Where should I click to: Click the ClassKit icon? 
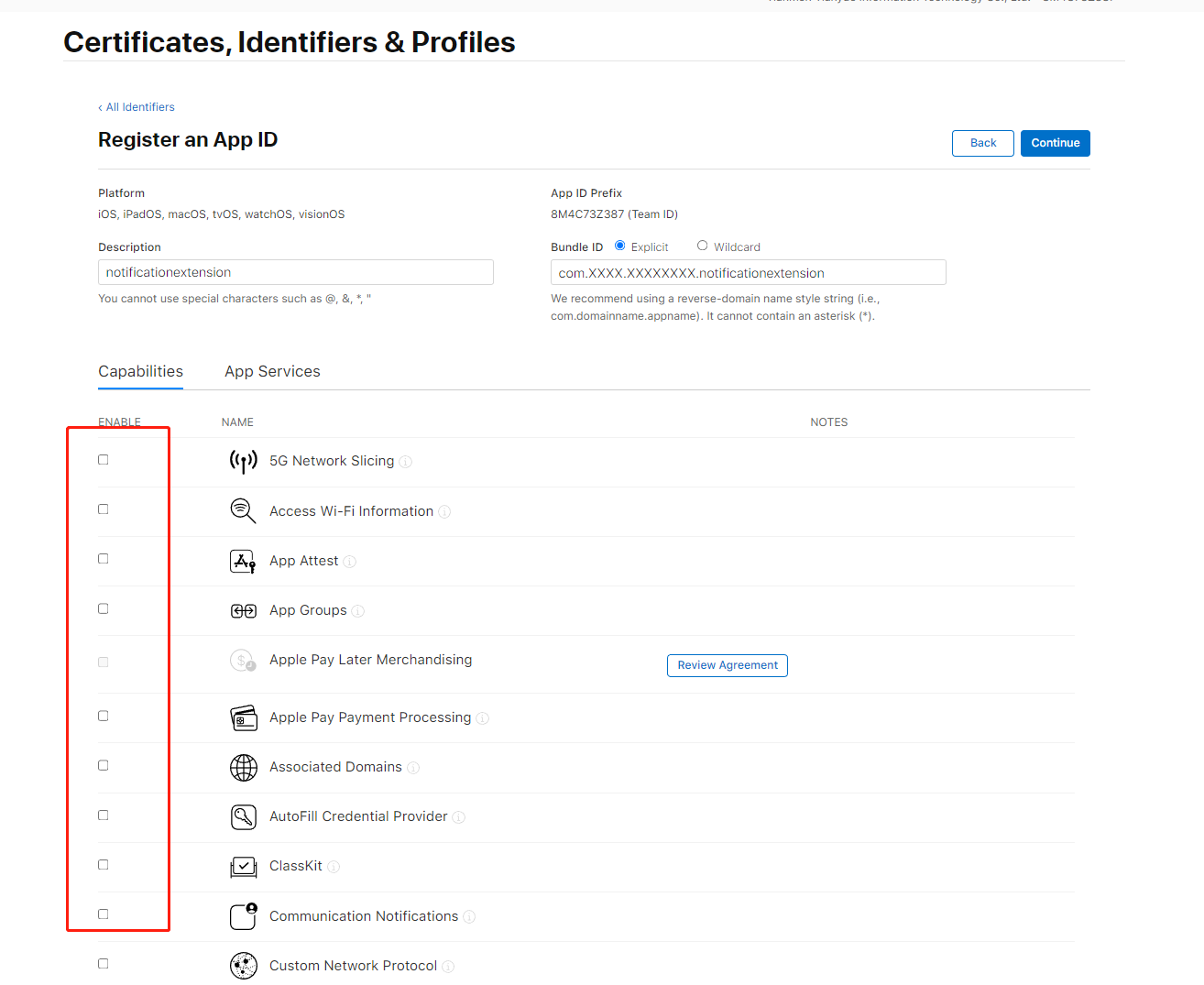243,866
